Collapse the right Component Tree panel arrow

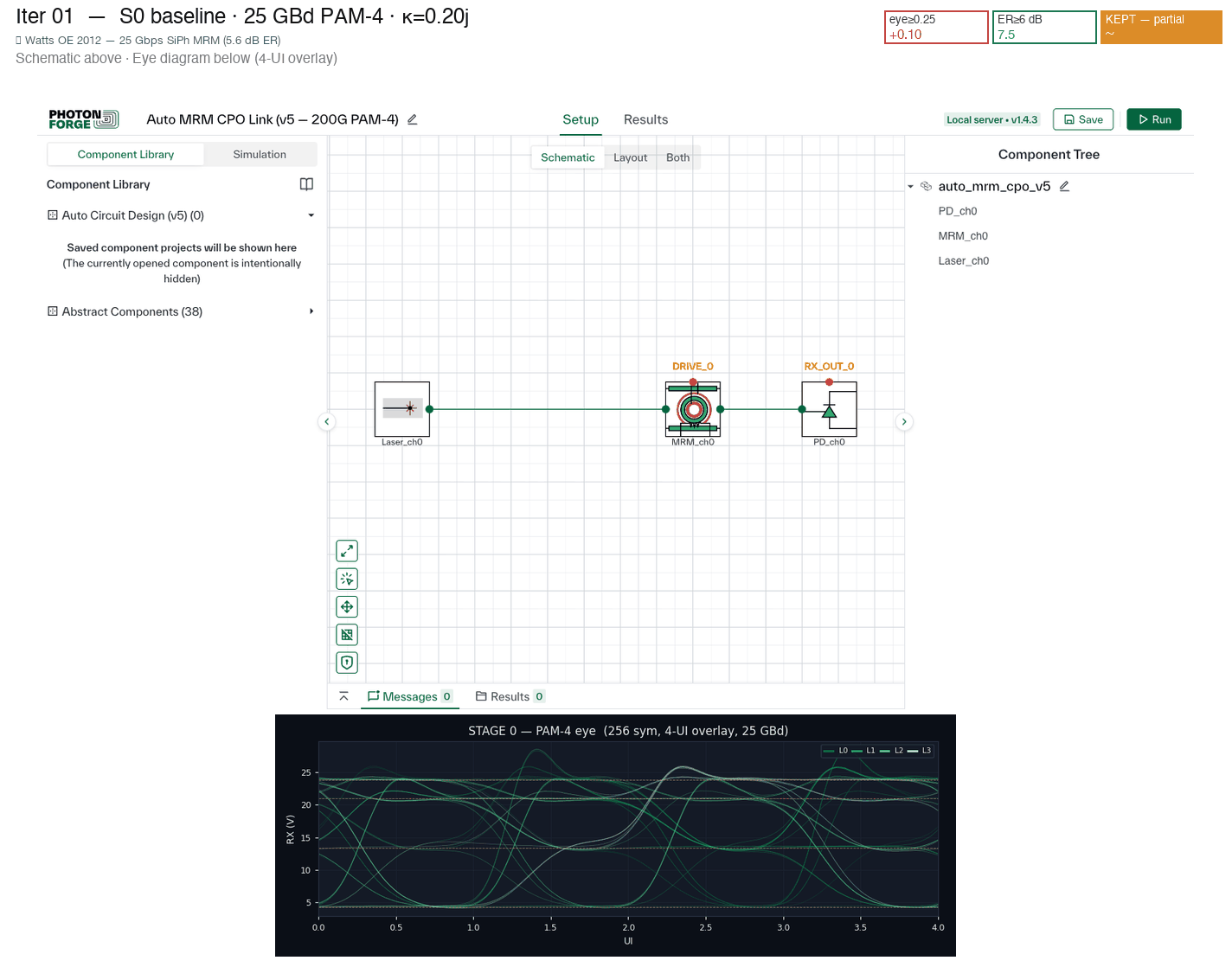click(904, 422)
